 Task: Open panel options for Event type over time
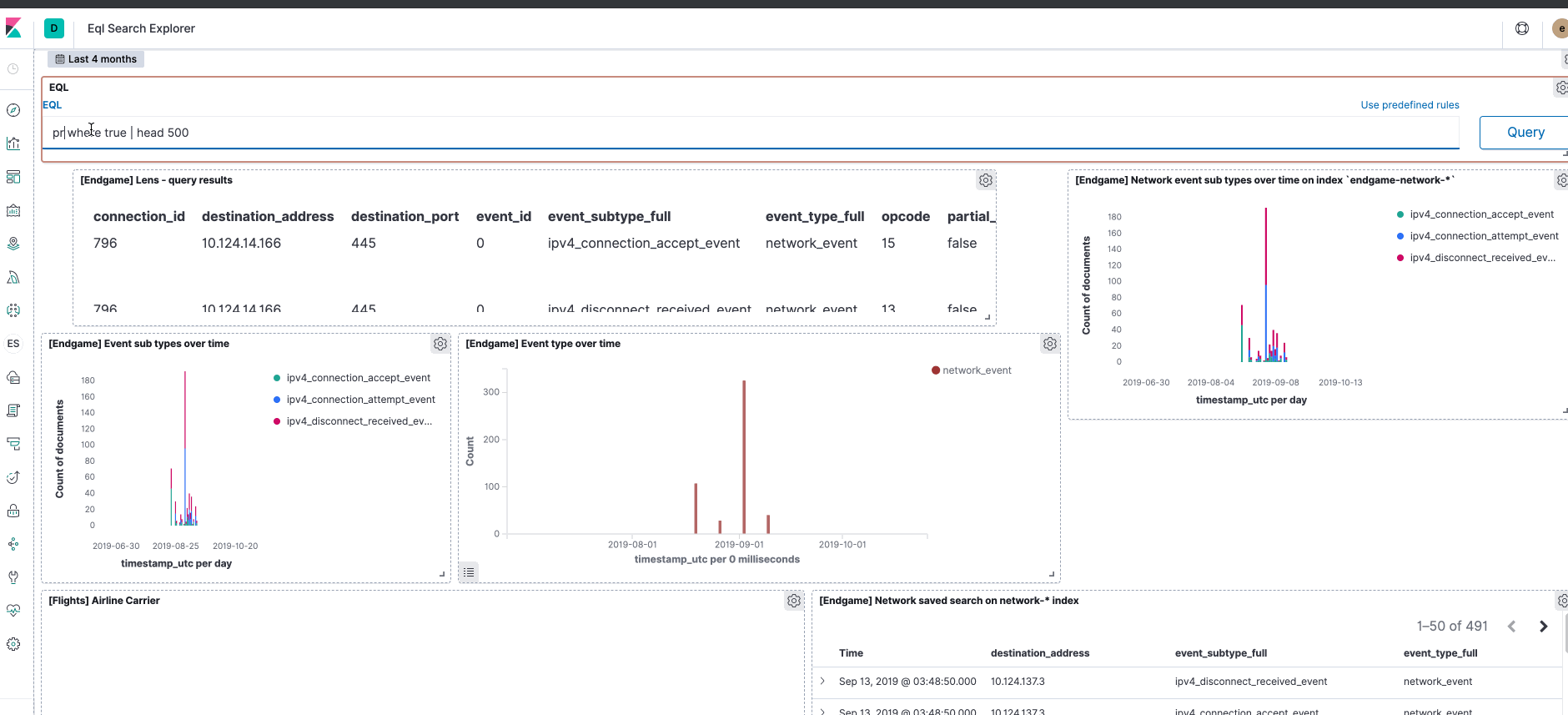click(x=1050, y=344)
